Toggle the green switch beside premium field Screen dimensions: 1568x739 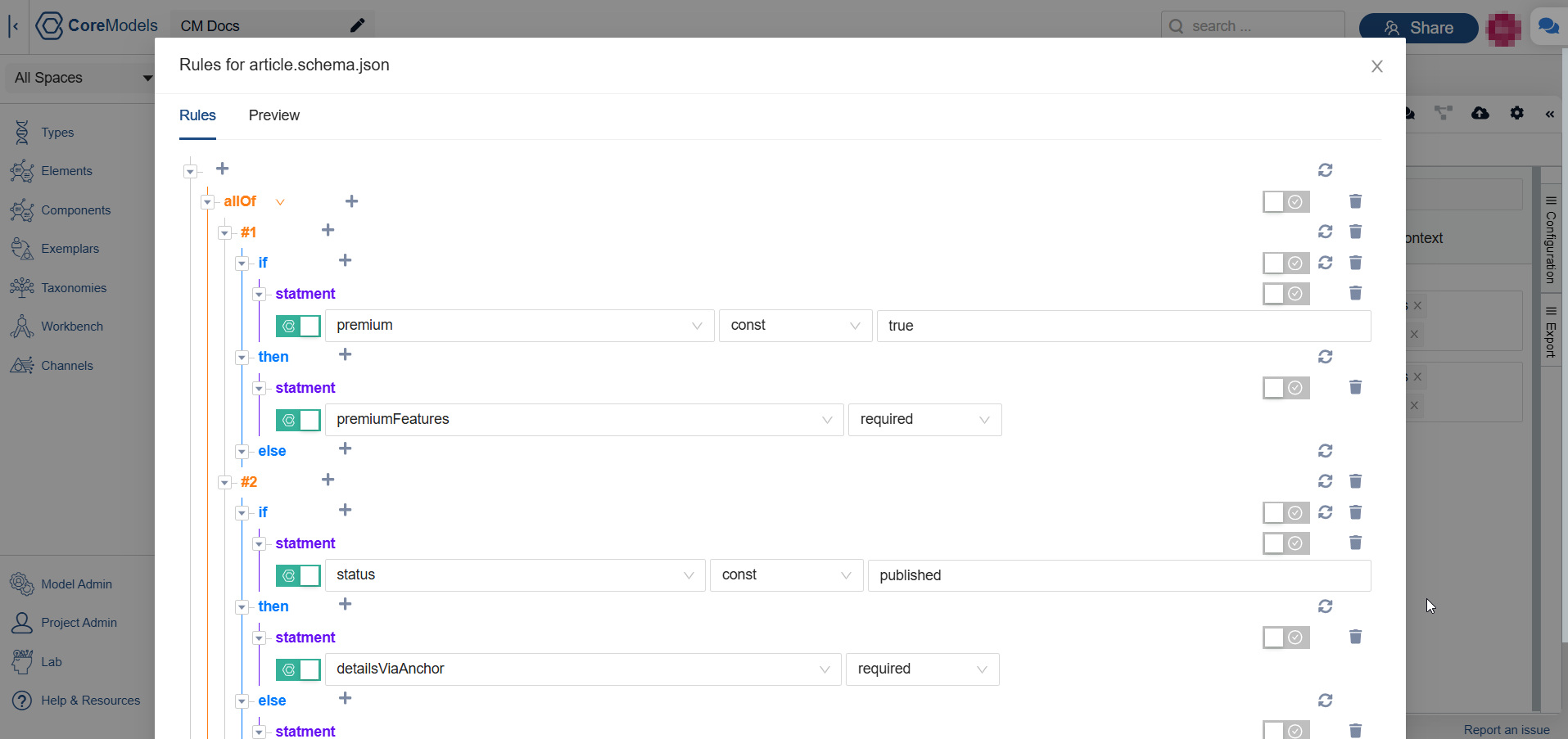(x=298, y=326)
